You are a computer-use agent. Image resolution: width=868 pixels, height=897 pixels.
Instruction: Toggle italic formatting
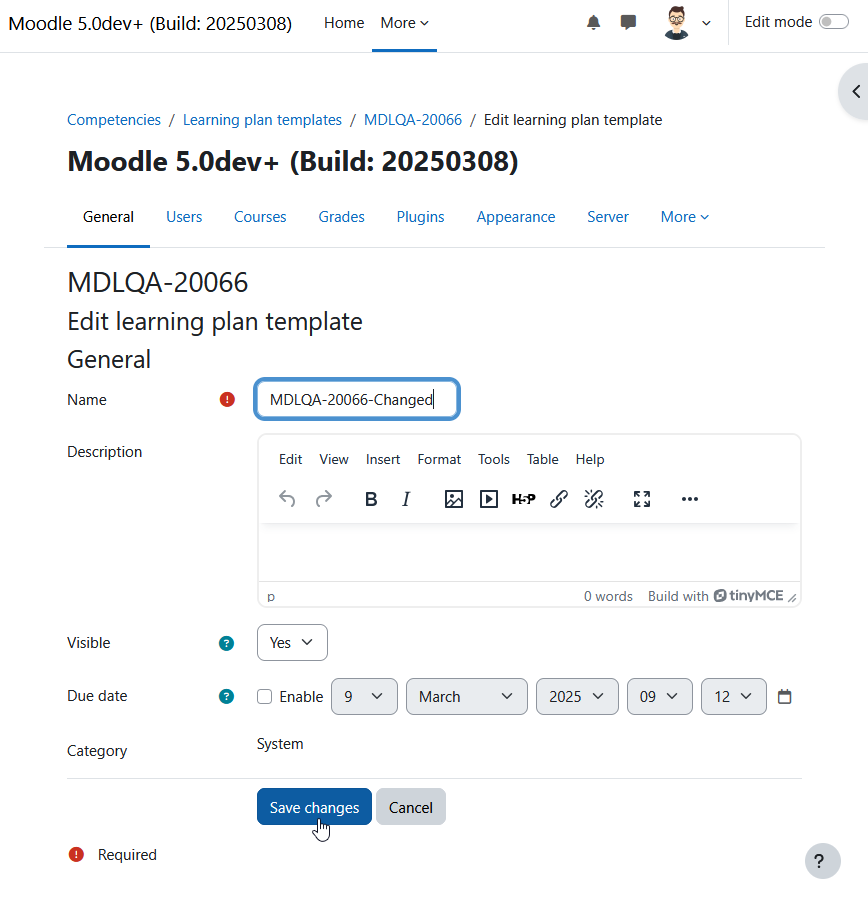click(x=406, y=499)
